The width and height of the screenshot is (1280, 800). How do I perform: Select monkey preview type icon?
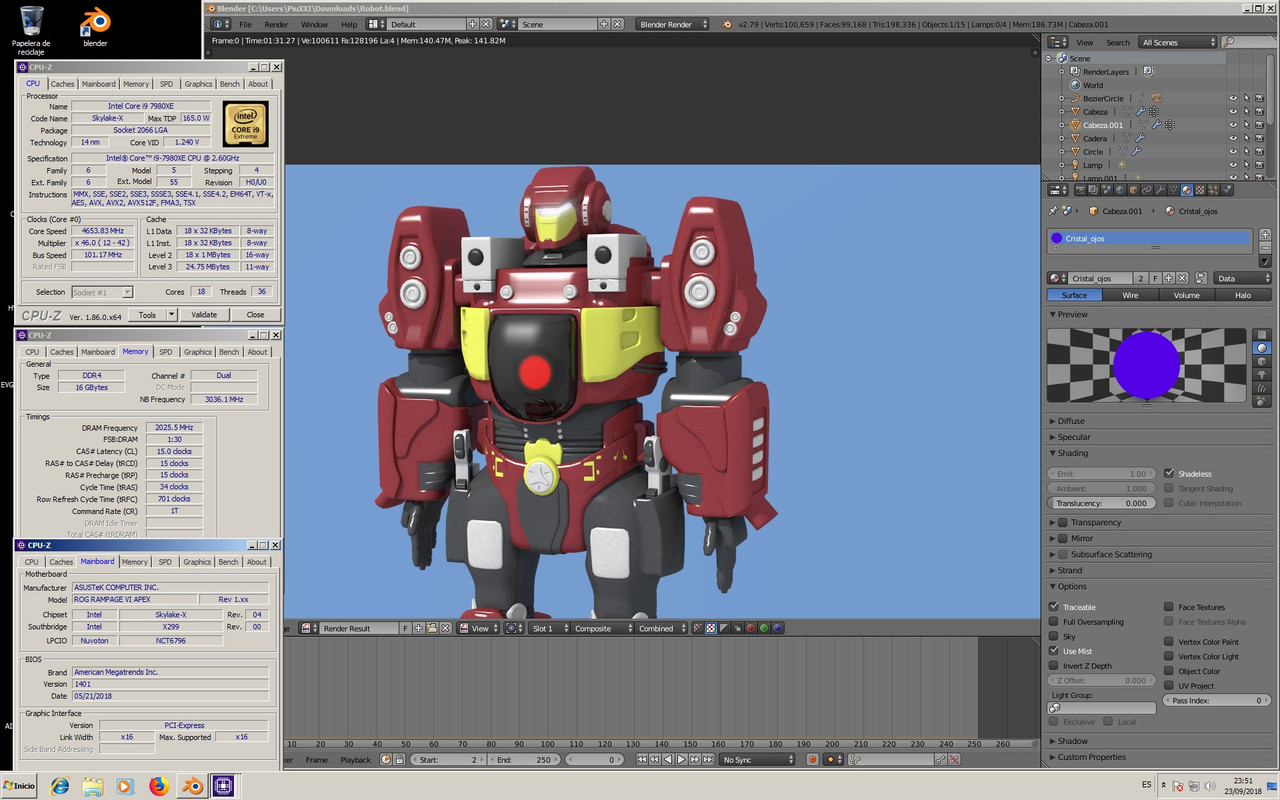coord(1262,374)
